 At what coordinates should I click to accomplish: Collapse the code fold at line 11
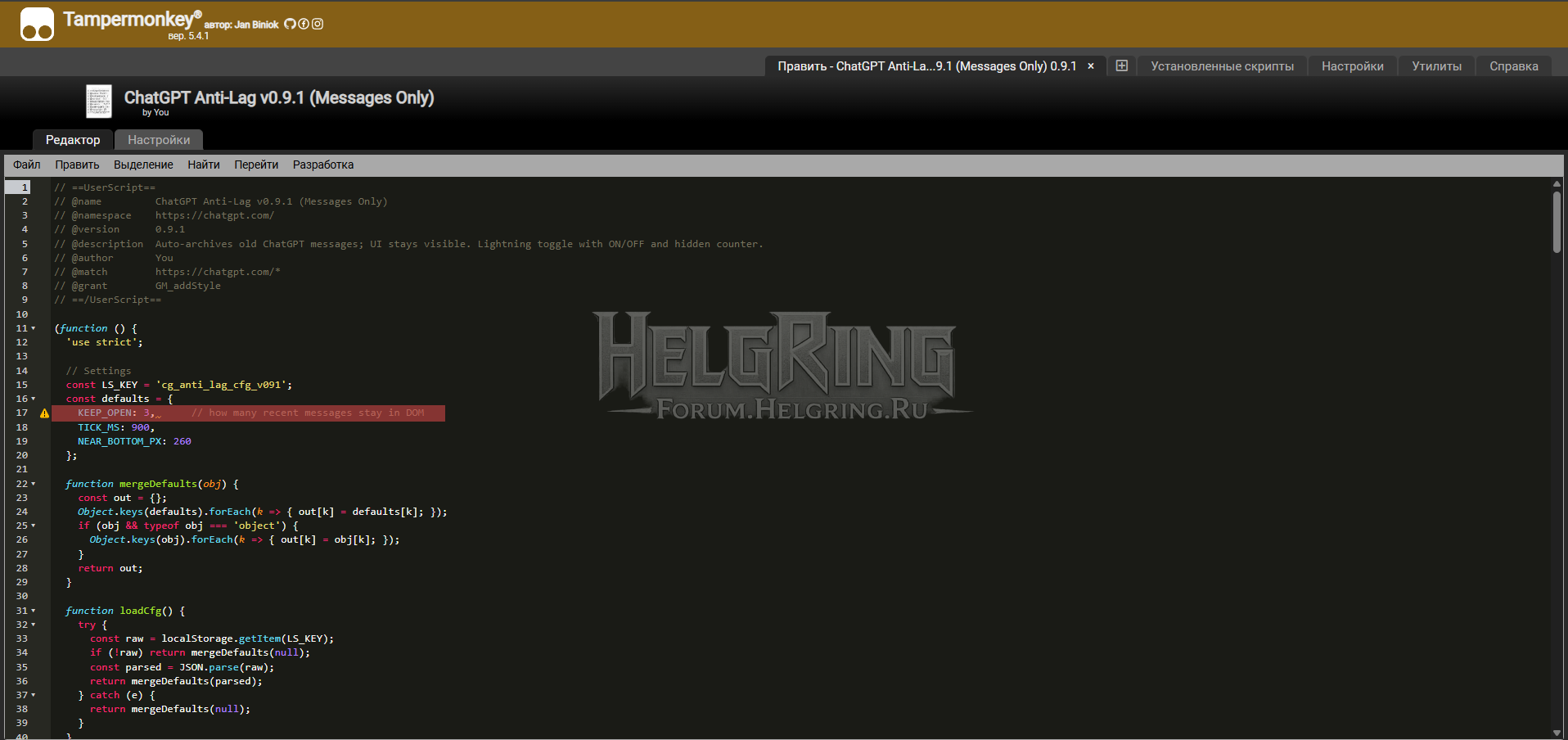tap(34, 328)
